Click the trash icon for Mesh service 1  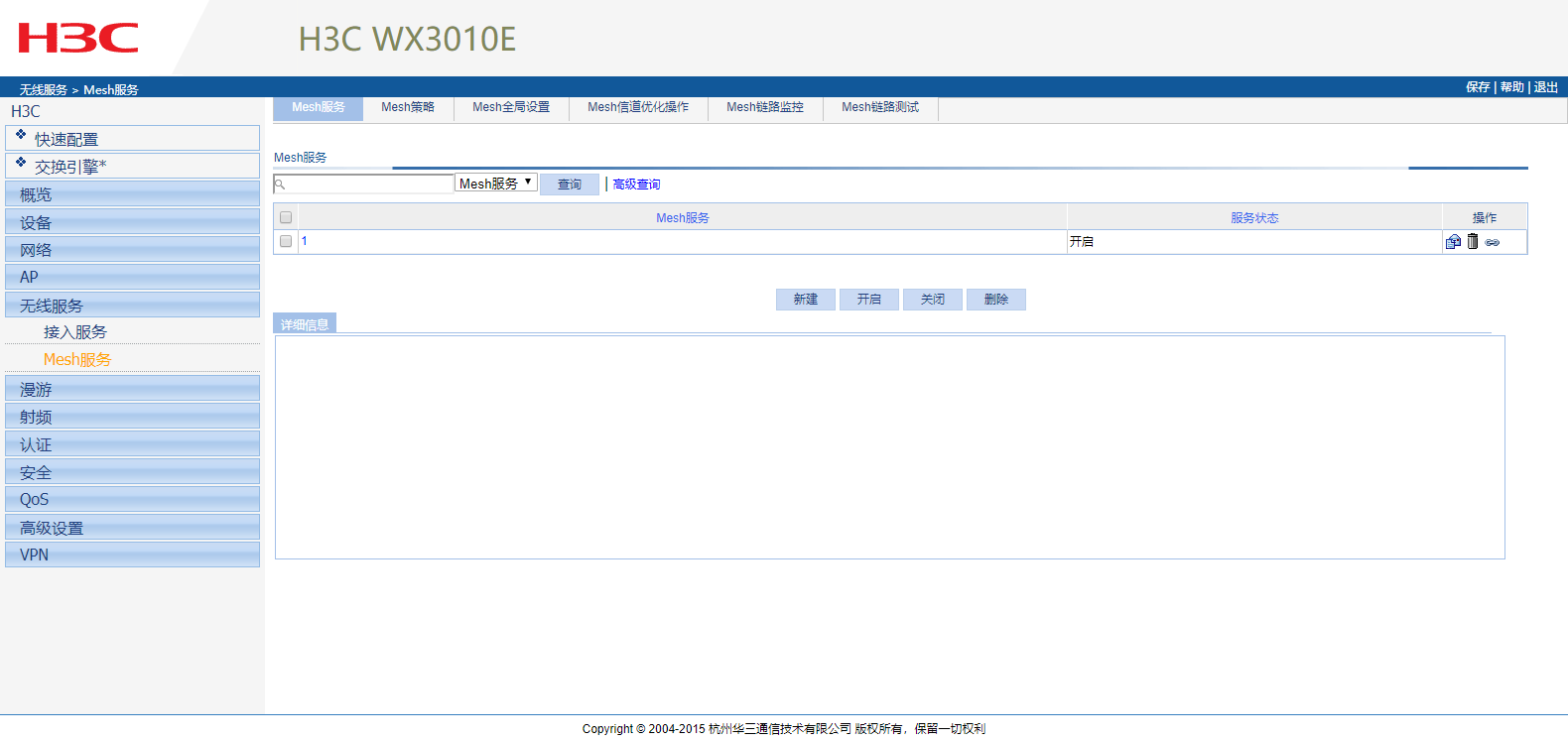[x=1473, y=241]
